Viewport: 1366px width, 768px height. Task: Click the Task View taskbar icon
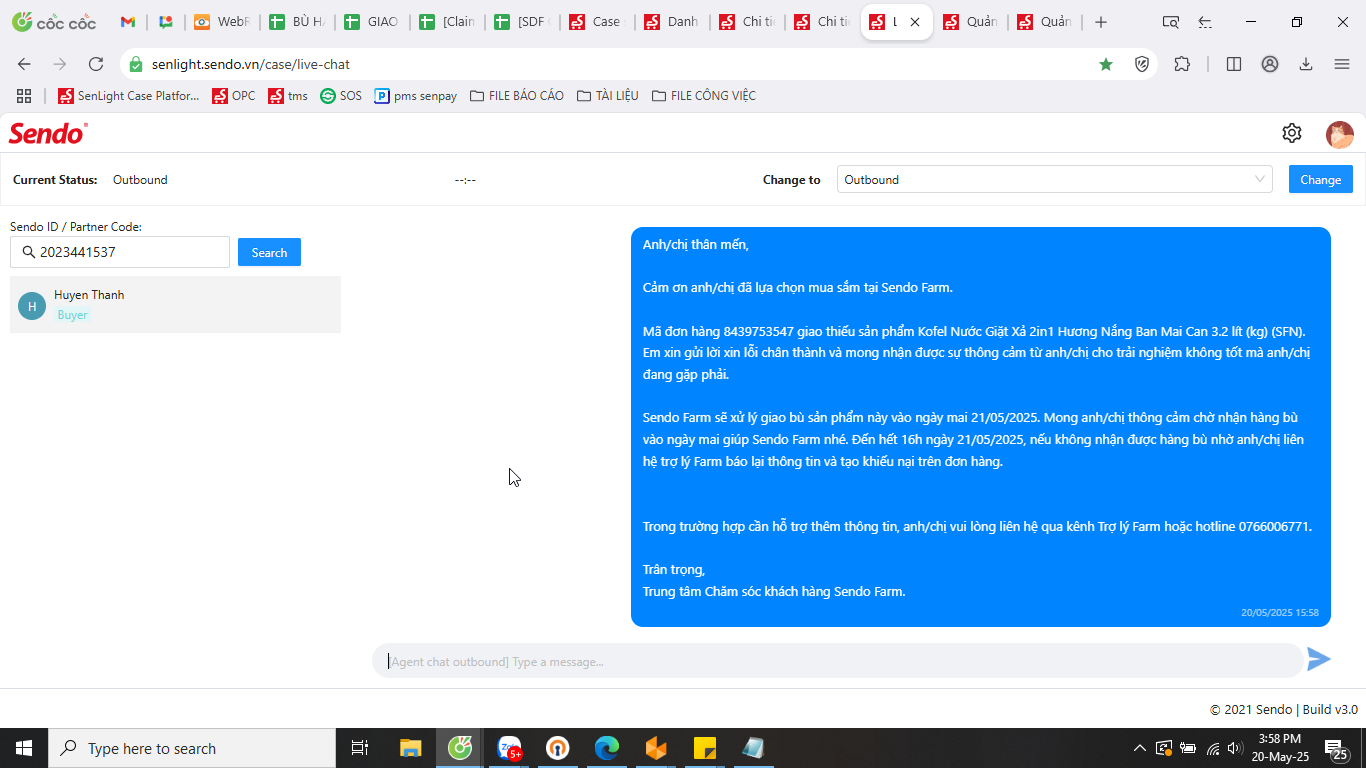(x=360, y=748)
